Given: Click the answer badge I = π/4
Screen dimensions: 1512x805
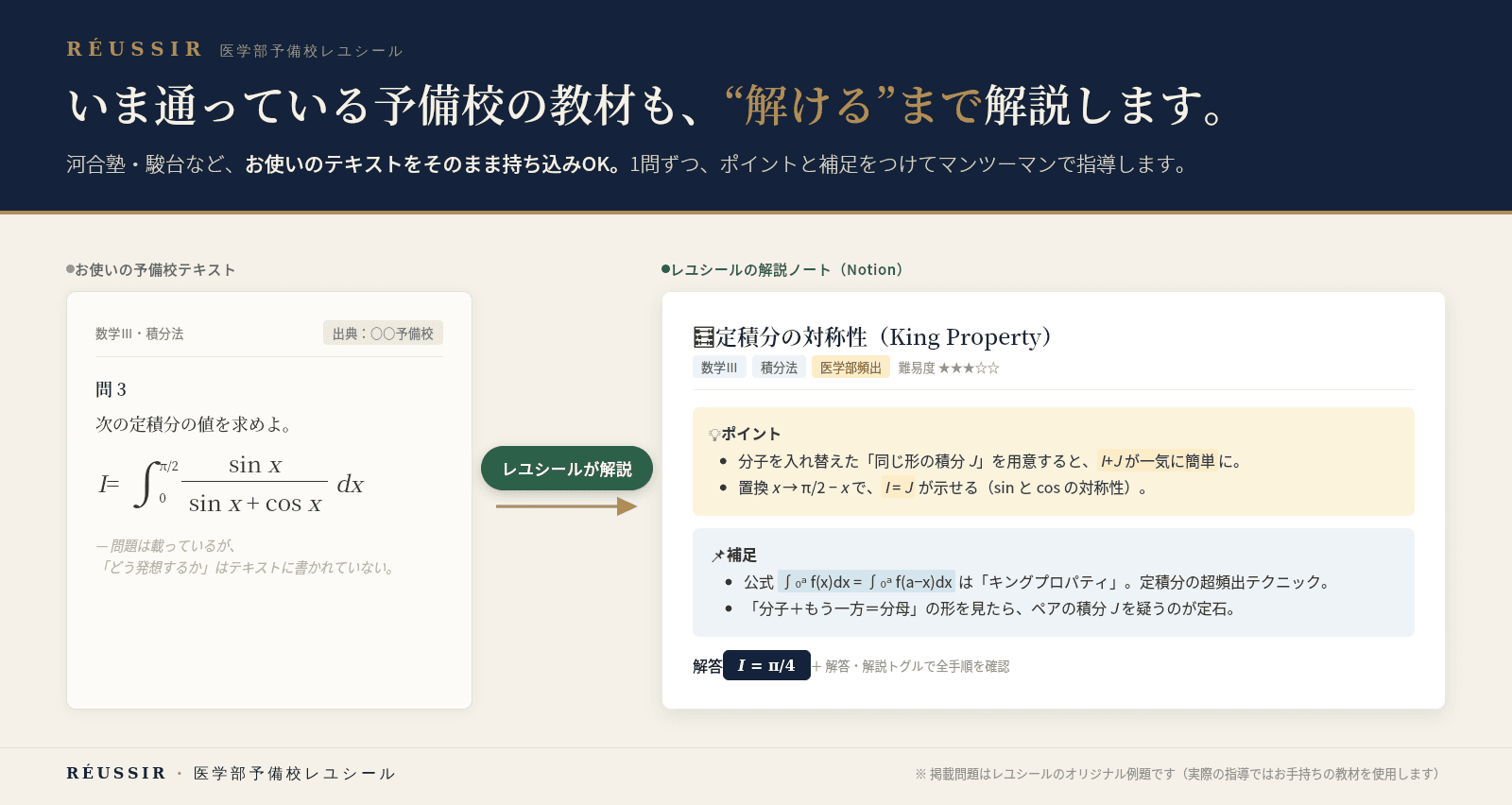Looking at the screenshot, I should (x=766, y=665).
